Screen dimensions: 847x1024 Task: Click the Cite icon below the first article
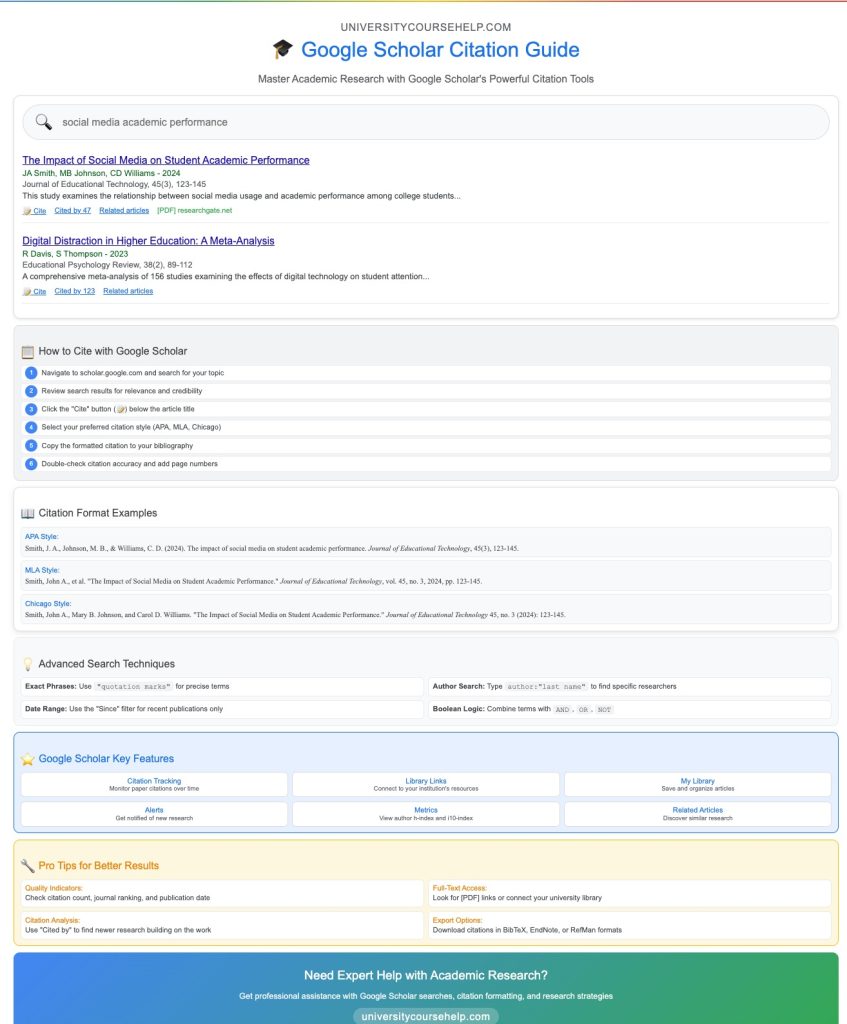tap(28, 211)
